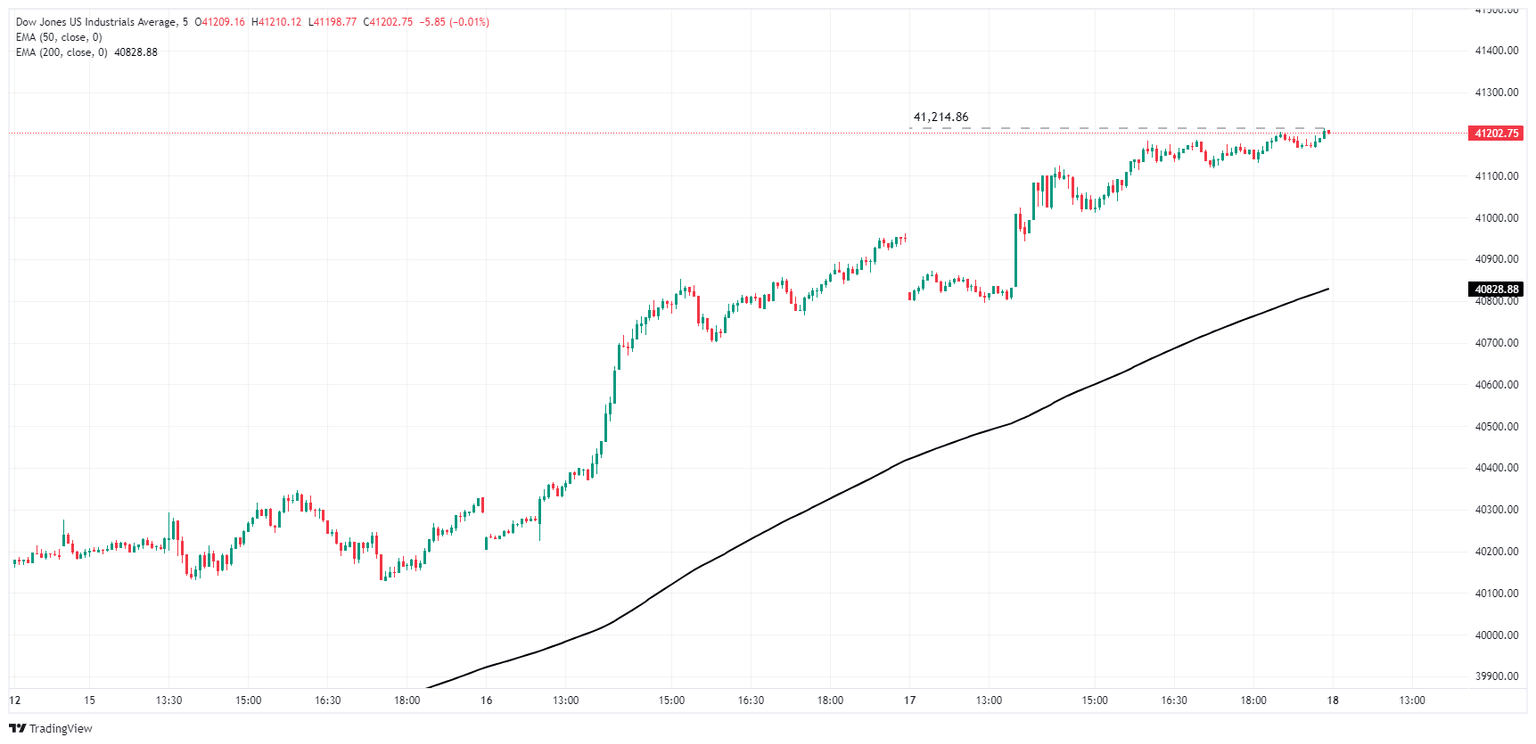Viewport: 1536px width, 744px height.
Task: Click the −5.85 (−0.01%) change value
Action: pyautogui.click(x=448, y=22)
